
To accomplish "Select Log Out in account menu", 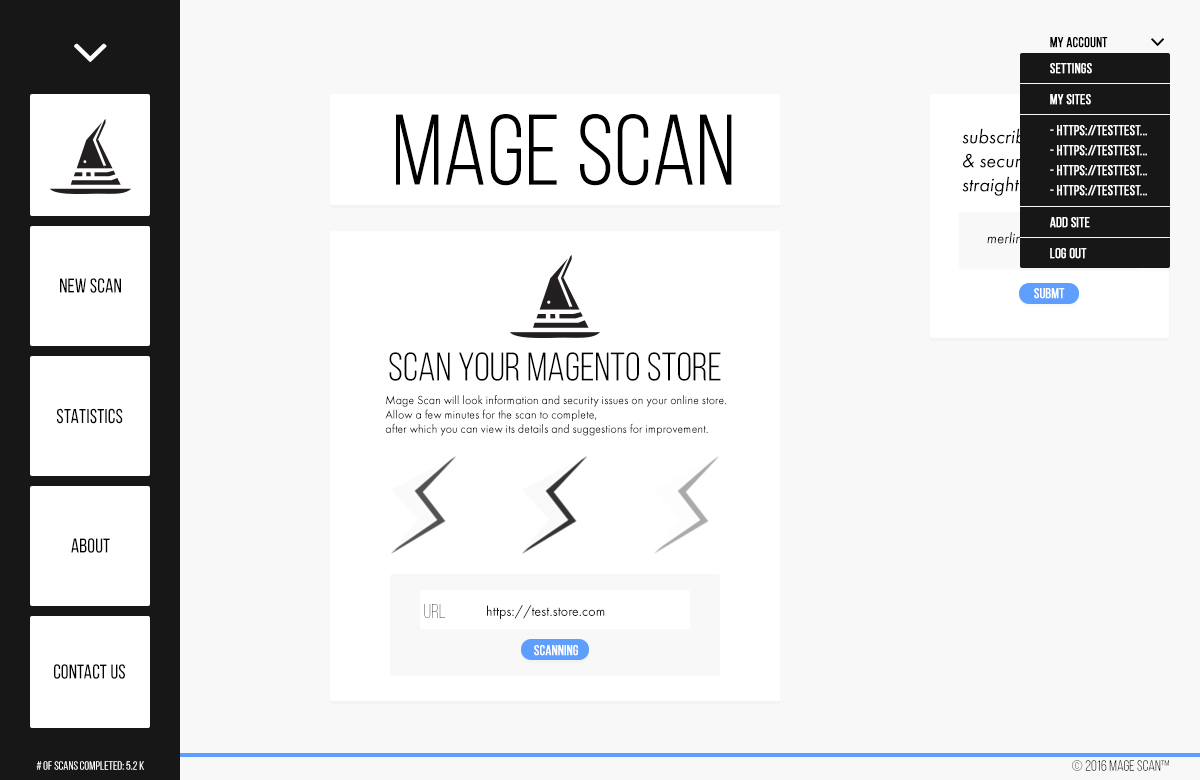I will pyautogui.click(x=1095, y=253).
